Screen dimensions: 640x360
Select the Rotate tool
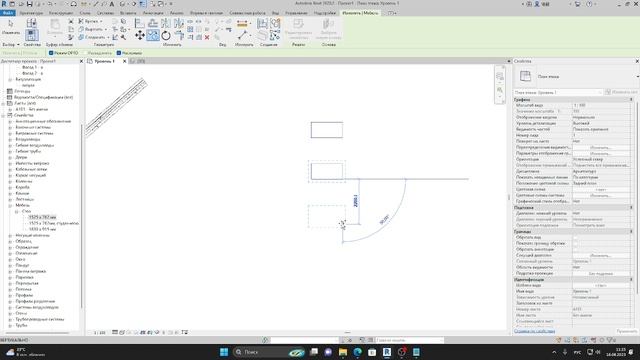pos(166,36)
